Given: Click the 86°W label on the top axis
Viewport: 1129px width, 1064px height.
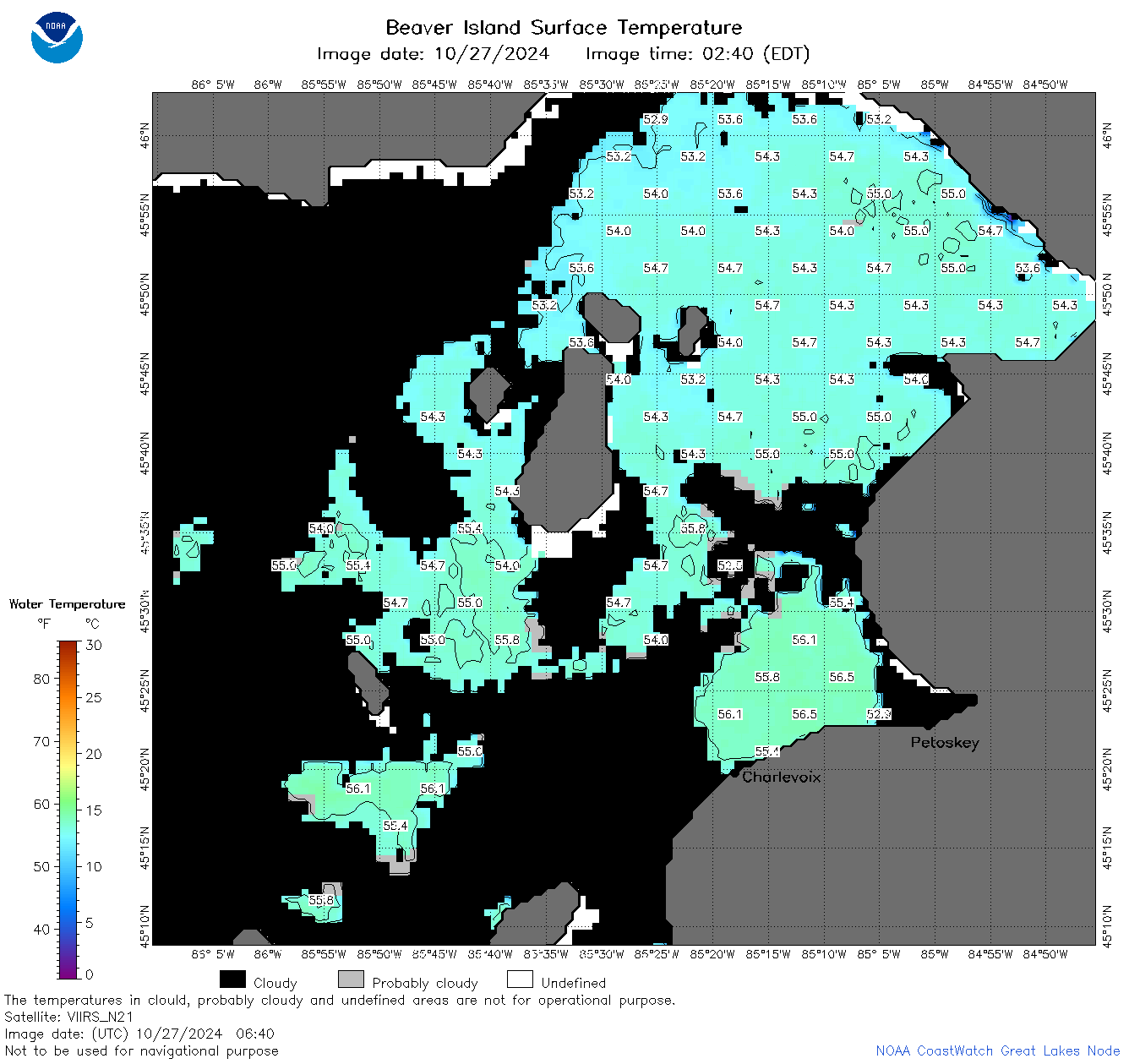Looking at the screenshot, I should tap(268, 85).
